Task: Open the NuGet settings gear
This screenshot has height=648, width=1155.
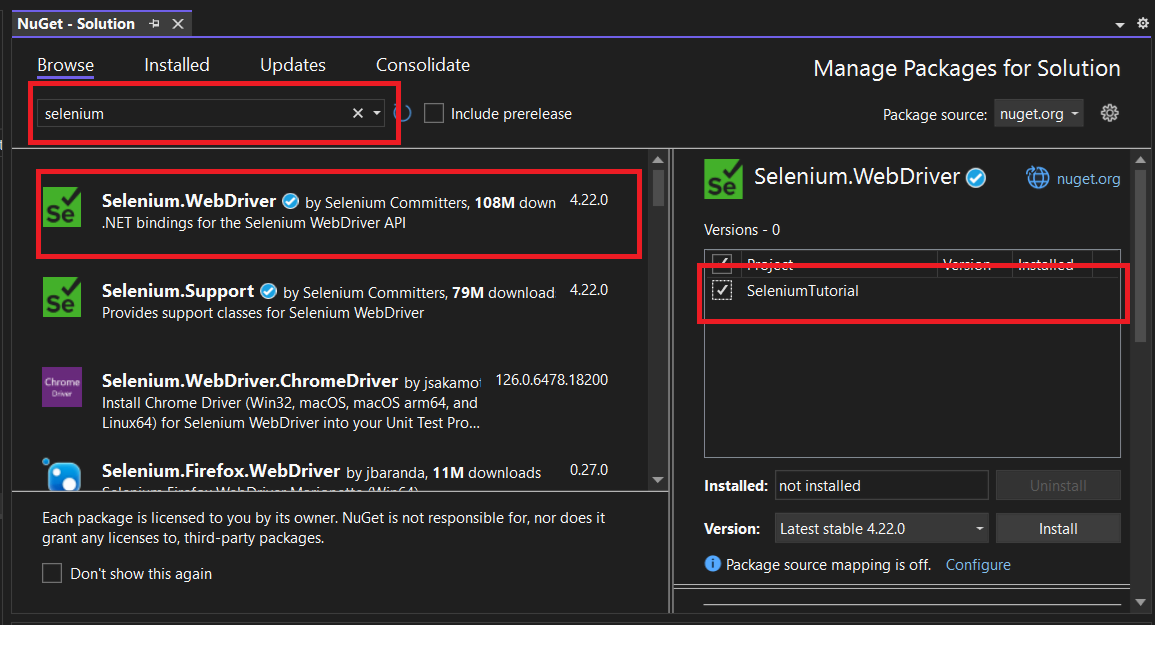Action: point(1109,113)
